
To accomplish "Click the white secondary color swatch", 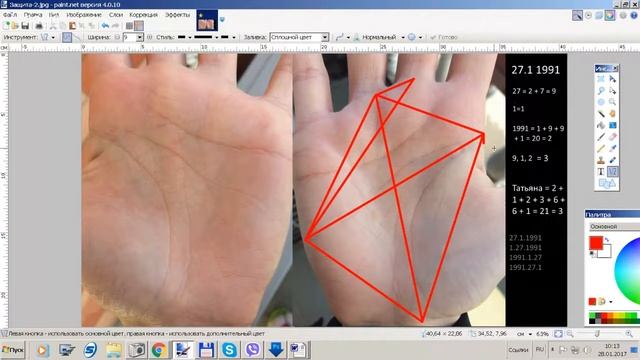I will pyautogui.click(x=605, y=252).
